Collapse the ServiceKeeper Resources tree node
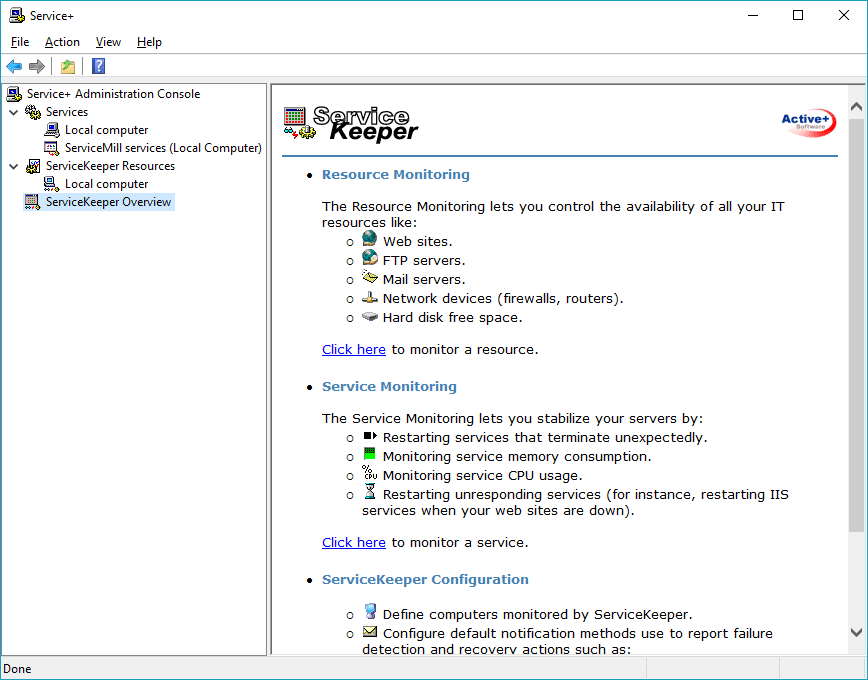This screenshot has width=868, height=680. (x=14, y=166)
